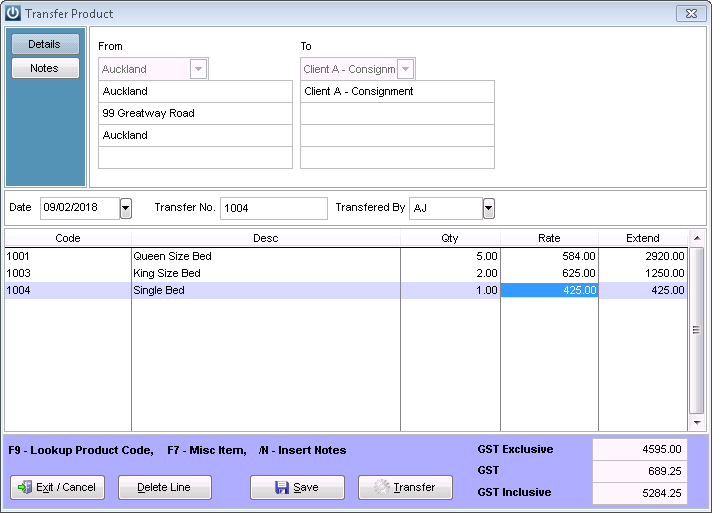Click the empty second To address line
Viewport: 712px width, 513px height.
pyautogui.click(x=397, y=113)
